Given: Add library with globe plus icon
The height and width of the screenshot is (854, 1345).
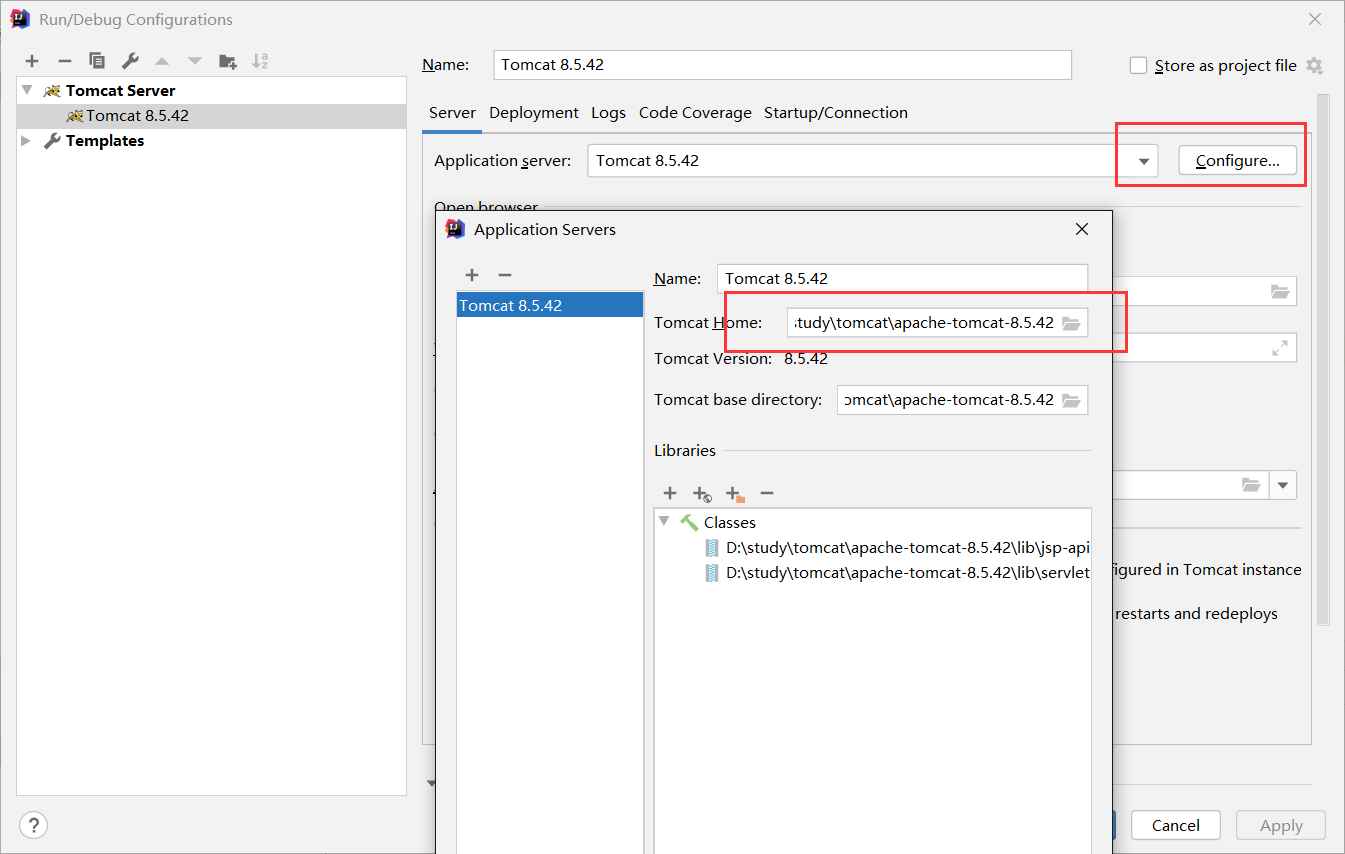Looking at the screenshot, I should [x=702, y=494].
